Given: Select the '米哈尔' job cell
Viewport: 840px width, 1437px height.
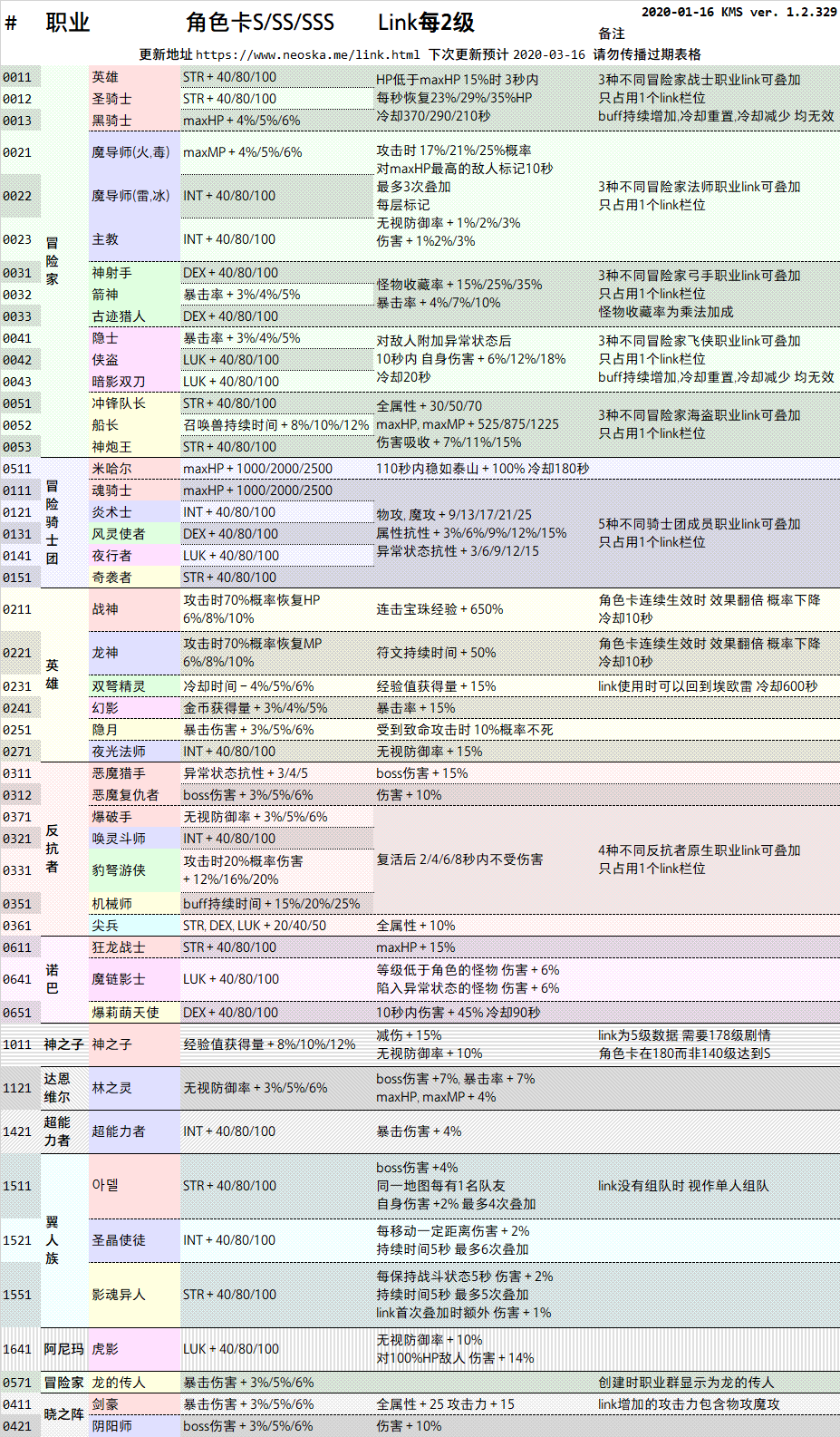Looking at the screenshot, I should tap(134, 469).
